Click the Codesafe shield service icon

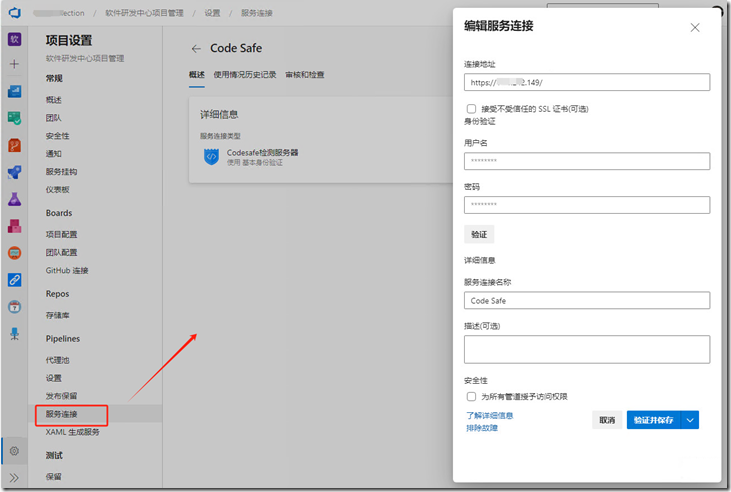(x=211, y=157)
